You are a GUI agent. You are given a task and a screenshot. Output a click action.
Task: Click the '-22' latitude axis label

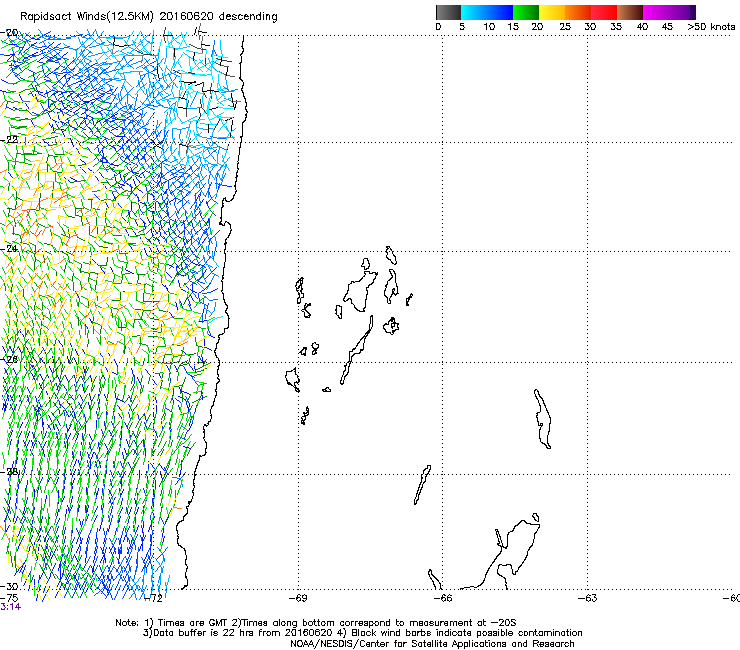[x=10, y=140]
